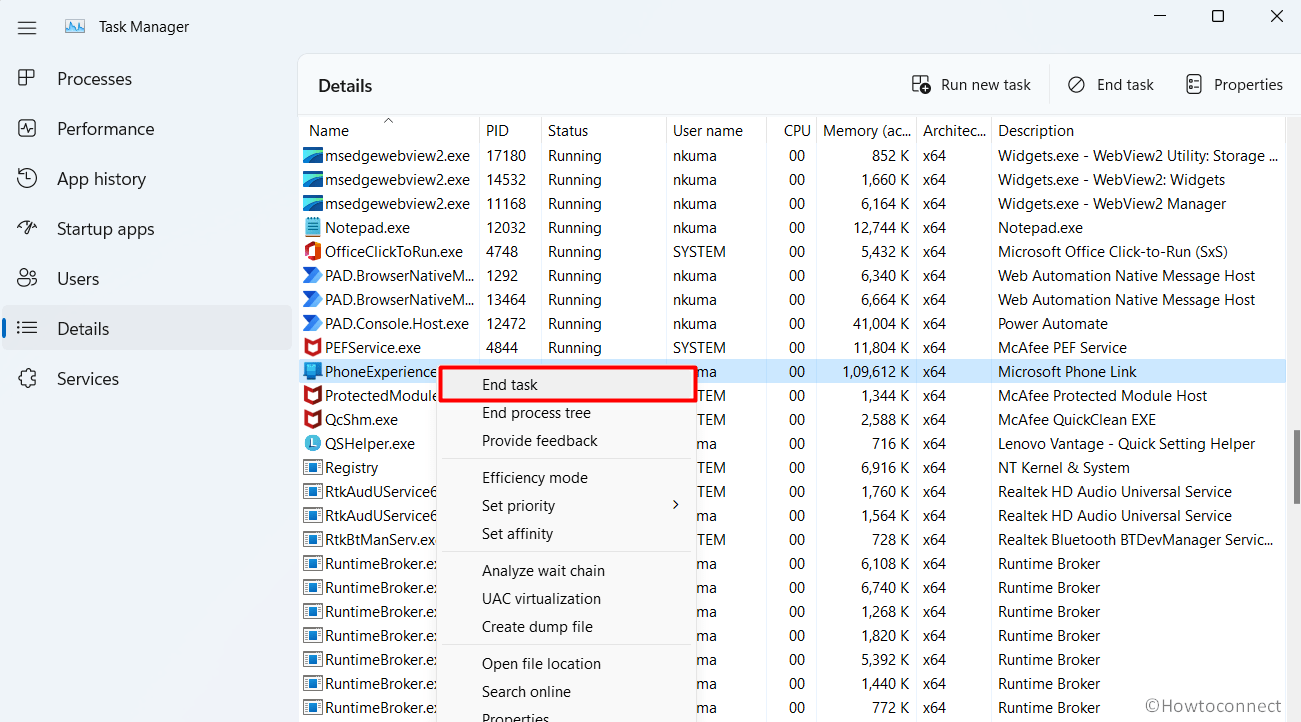This screenshot has height=722, width=1301.
Task: Click the End task toolbar button label
Action: (1125, 85)
